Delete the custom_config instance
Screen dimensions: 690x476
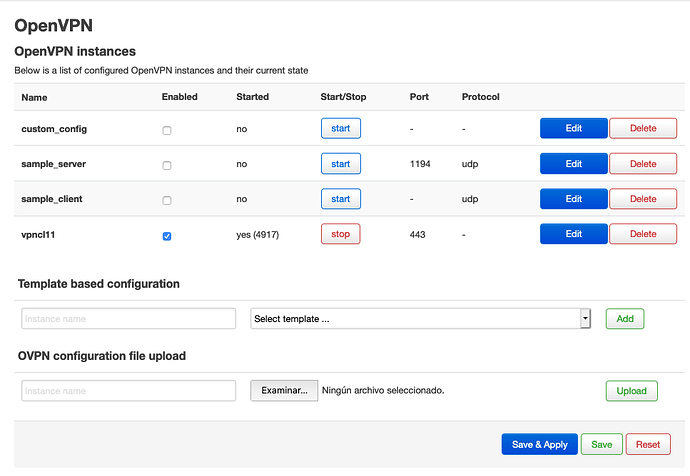[643, 128]
